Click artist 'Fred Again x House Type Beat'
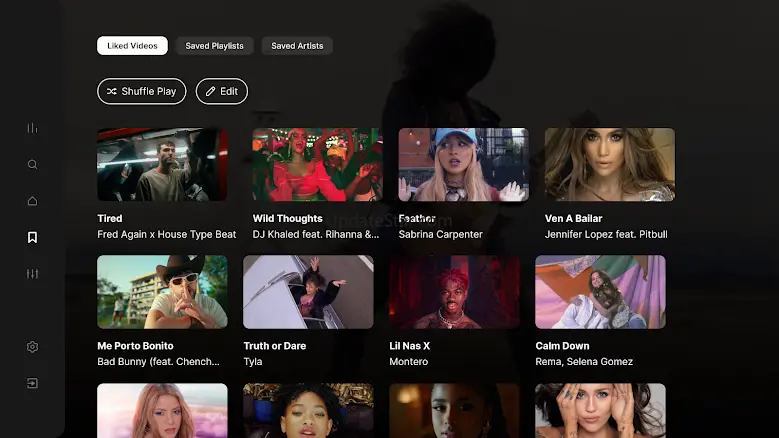The image size is (779, 438). (x=166, y=234)
